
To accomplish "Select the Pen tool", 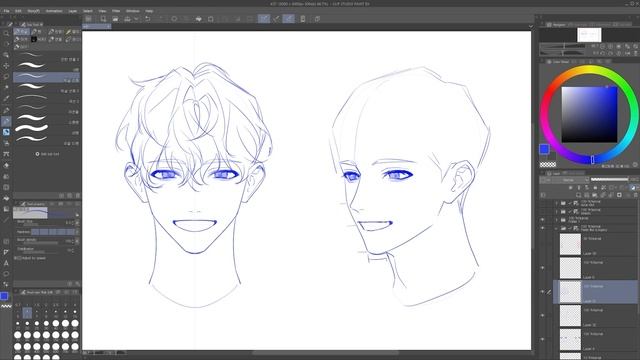I will (6, 110).
